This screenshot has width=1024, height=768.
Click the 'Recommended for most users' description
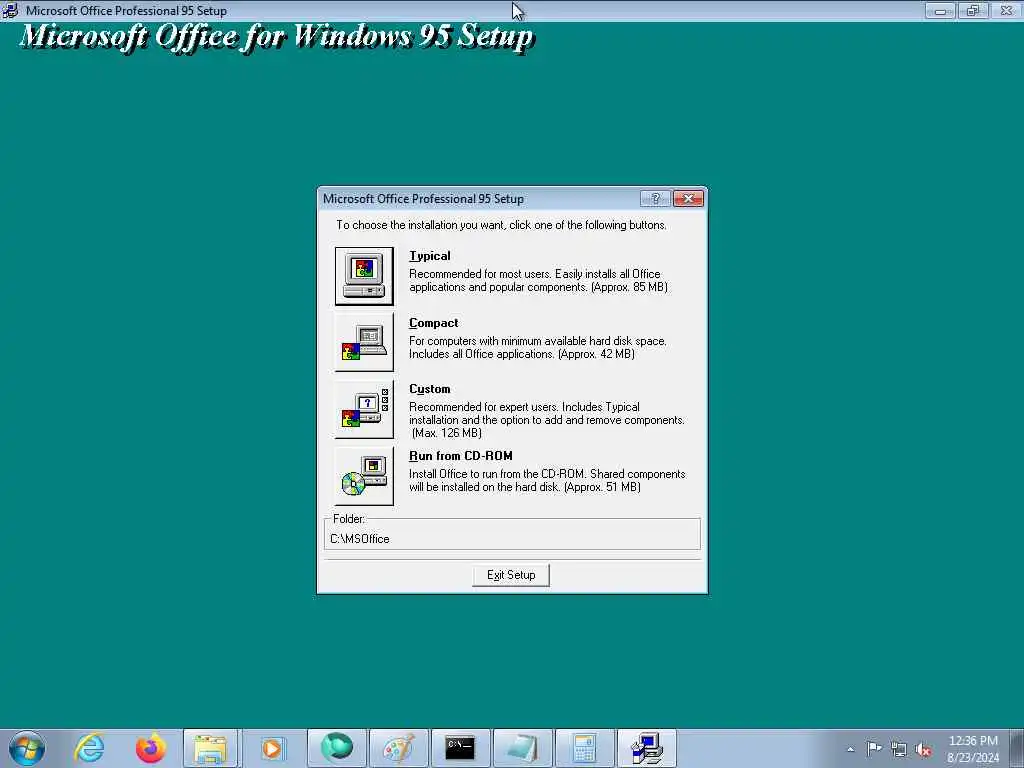point(538,280)
